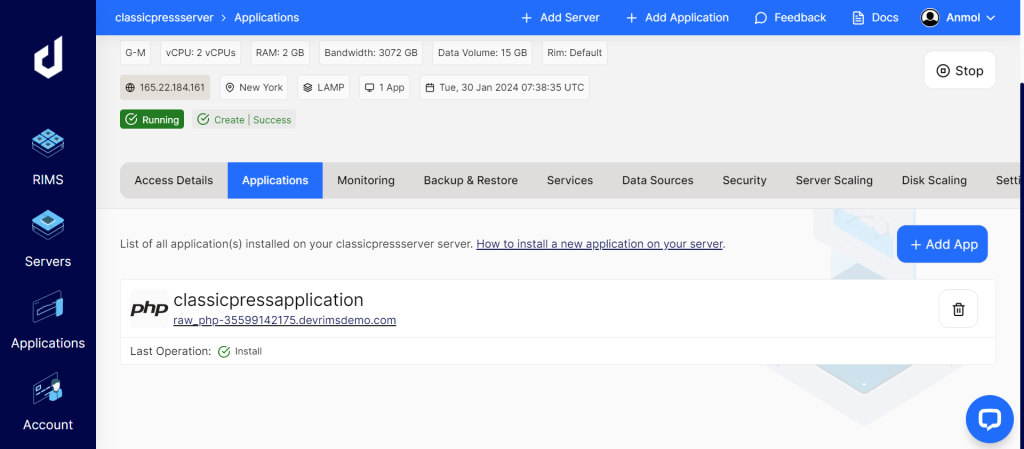Open the Backup & Restore tab
Image resolution: width=1024 pixels, height=449 pixels.
pyautogui.click(x=470, y=180)
